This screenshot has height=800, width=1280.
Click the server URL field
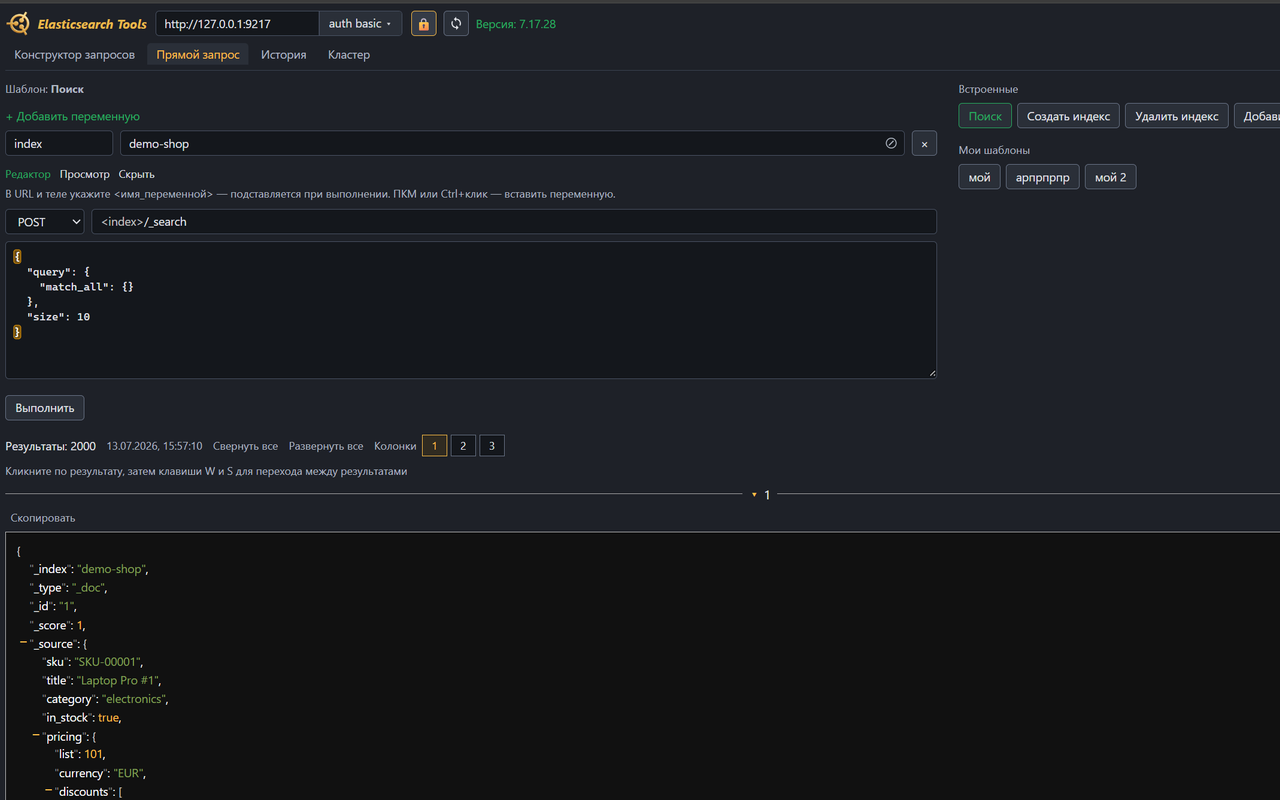(x=237, y=24)
